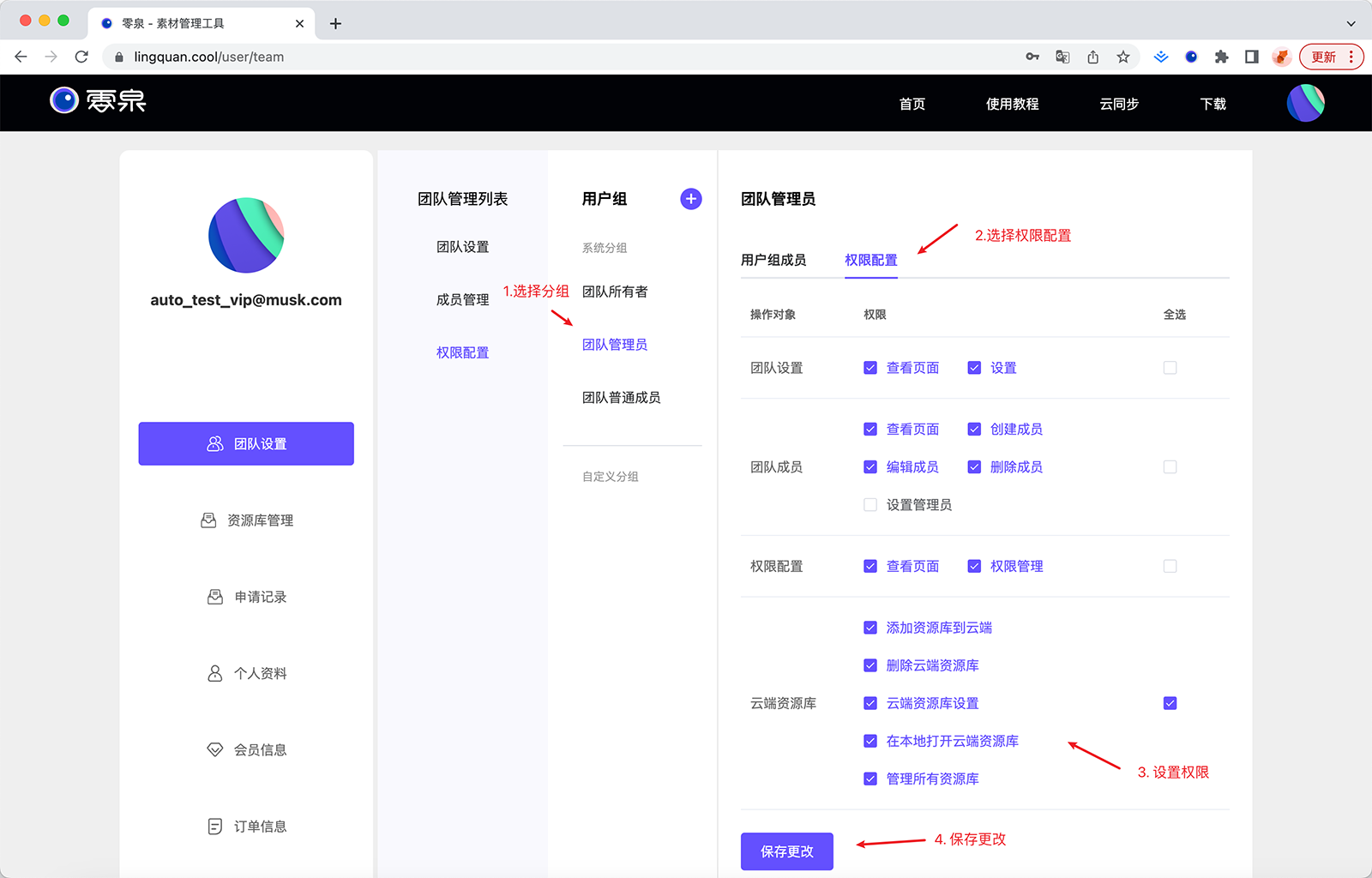Select the 团队普通成员 user group

[621, 398]
